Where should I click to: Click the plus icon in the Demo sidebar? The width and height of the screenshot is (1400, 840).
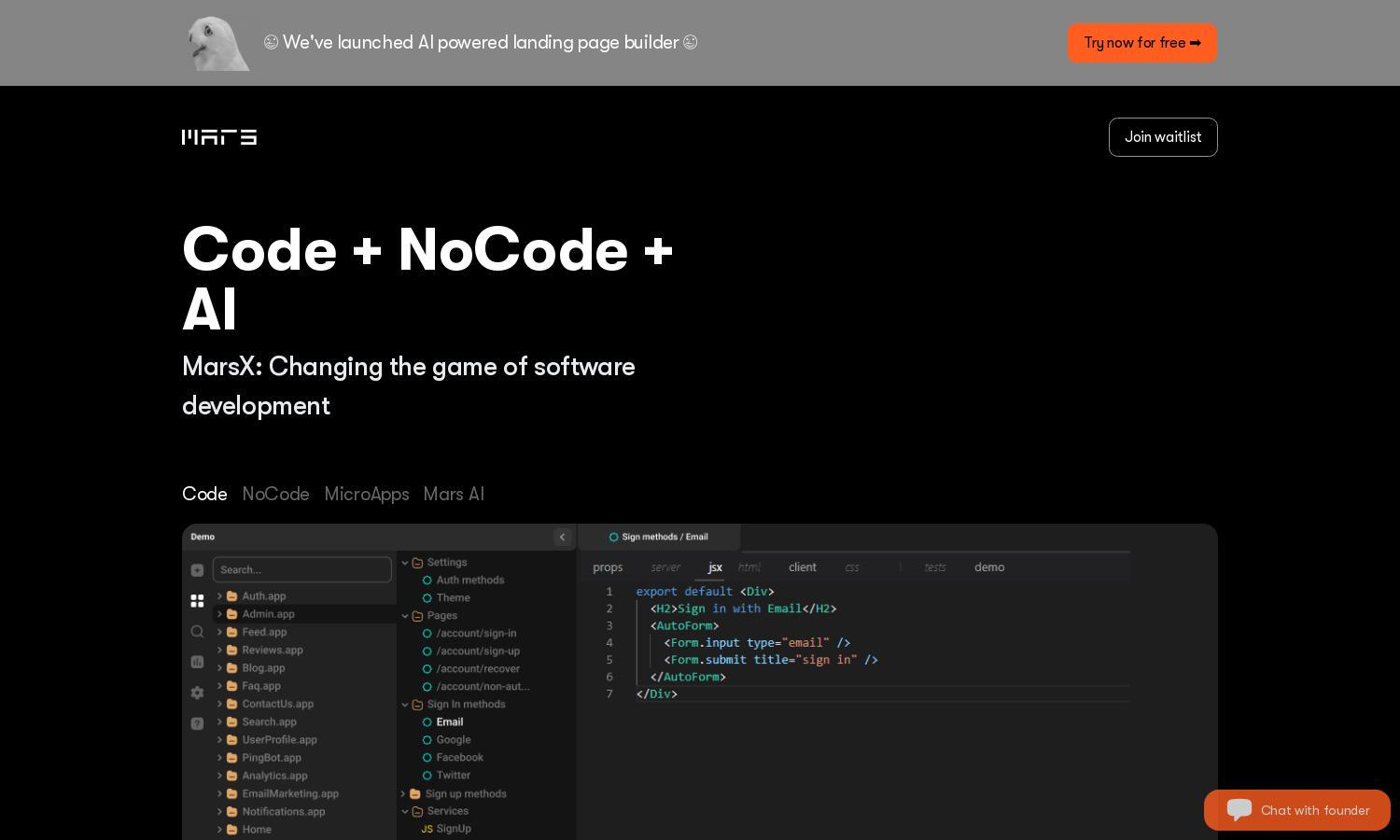click(x=197, y=570)
